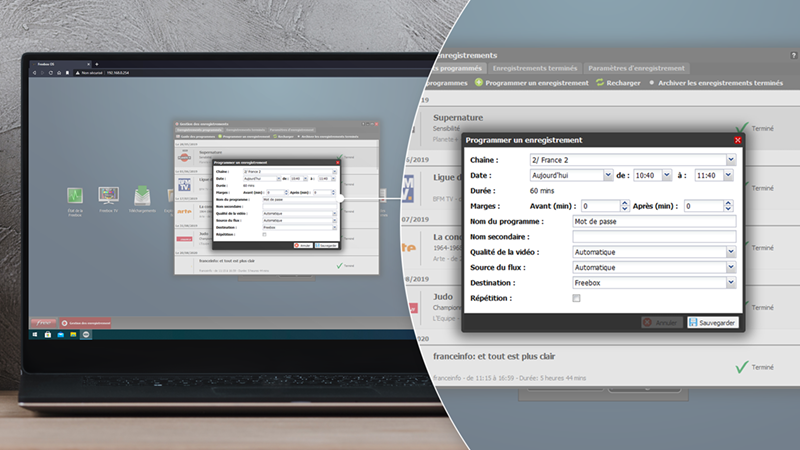Decrease Avant (min) margin with down arrow, enlarged

[x=624, y=209]
